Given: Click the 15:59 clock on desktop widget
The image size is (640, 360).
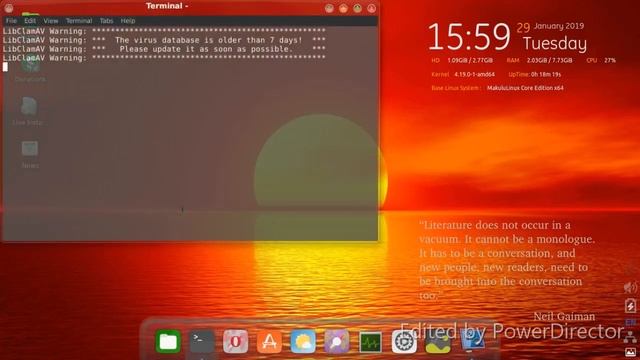Looking at the screenshot, I should pyautogui.click(x=469, y=37).
